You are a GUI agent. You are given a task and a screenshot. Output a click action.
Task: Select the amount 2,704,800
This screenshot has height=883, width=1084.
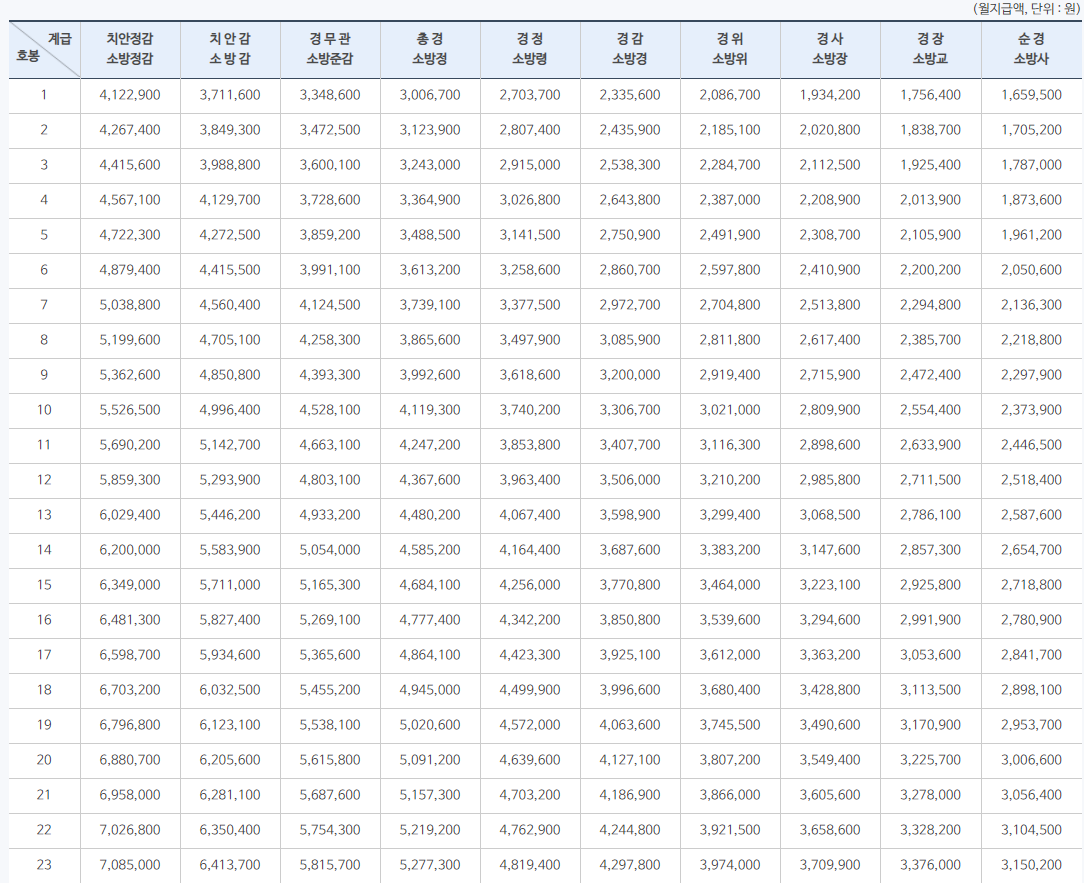pos(730,305)
